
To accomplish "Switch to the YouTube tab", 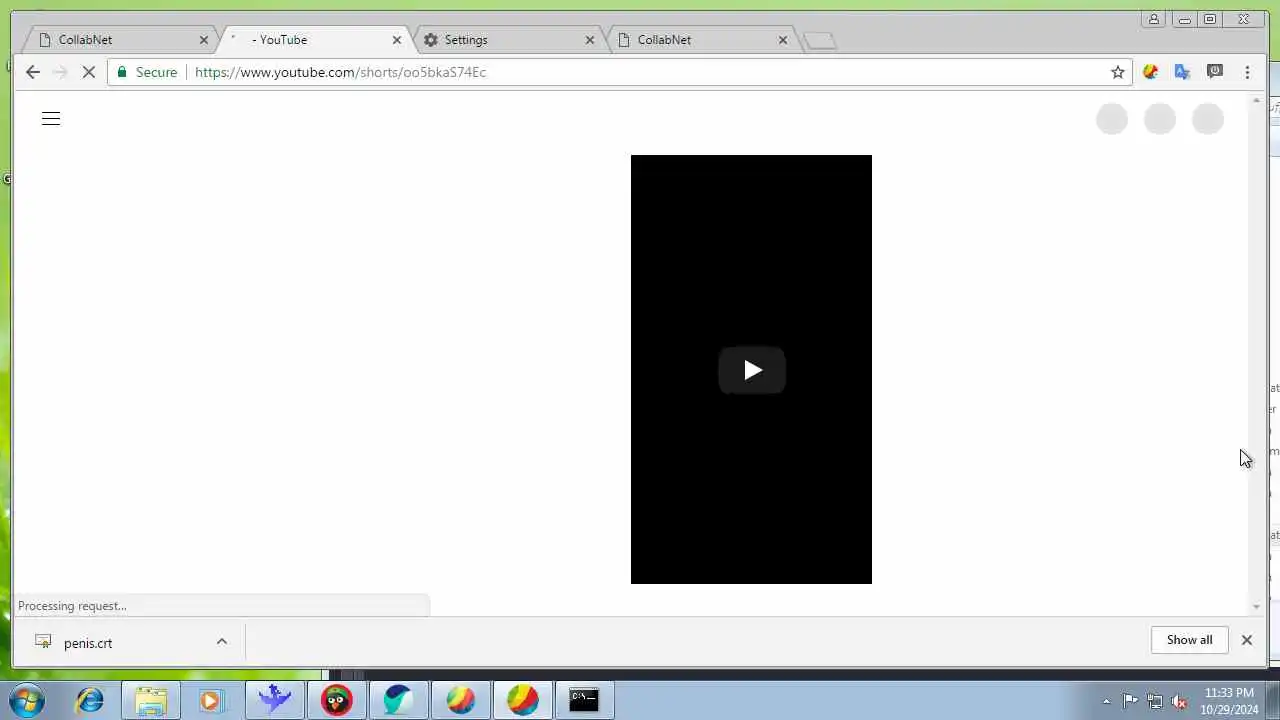I will pyautogui.click(x=313, y=40).
